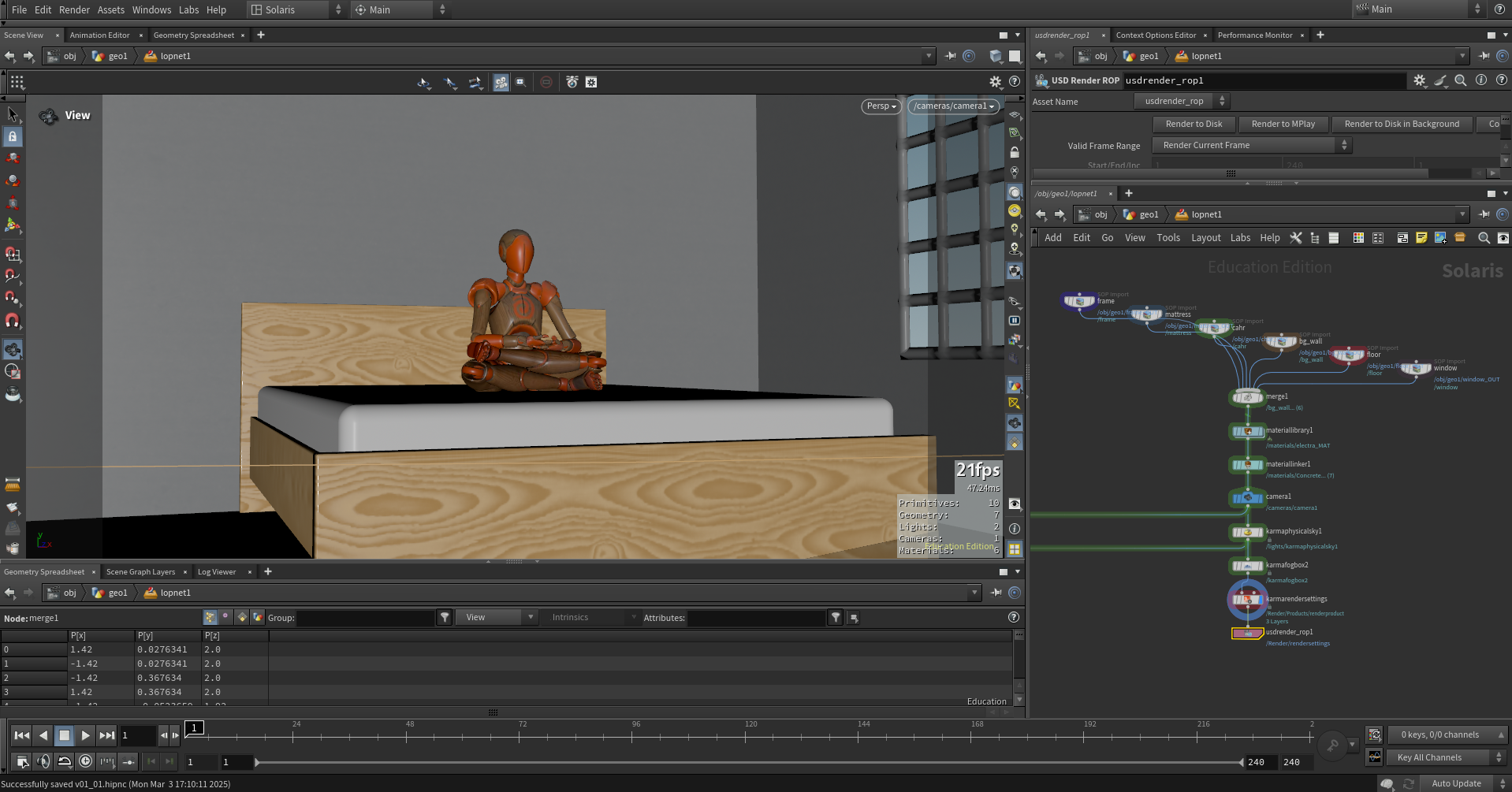The image size is (1512, 792).
Task: Activate the Move tool in left toolbar
Action: click(x=13, y=158)
